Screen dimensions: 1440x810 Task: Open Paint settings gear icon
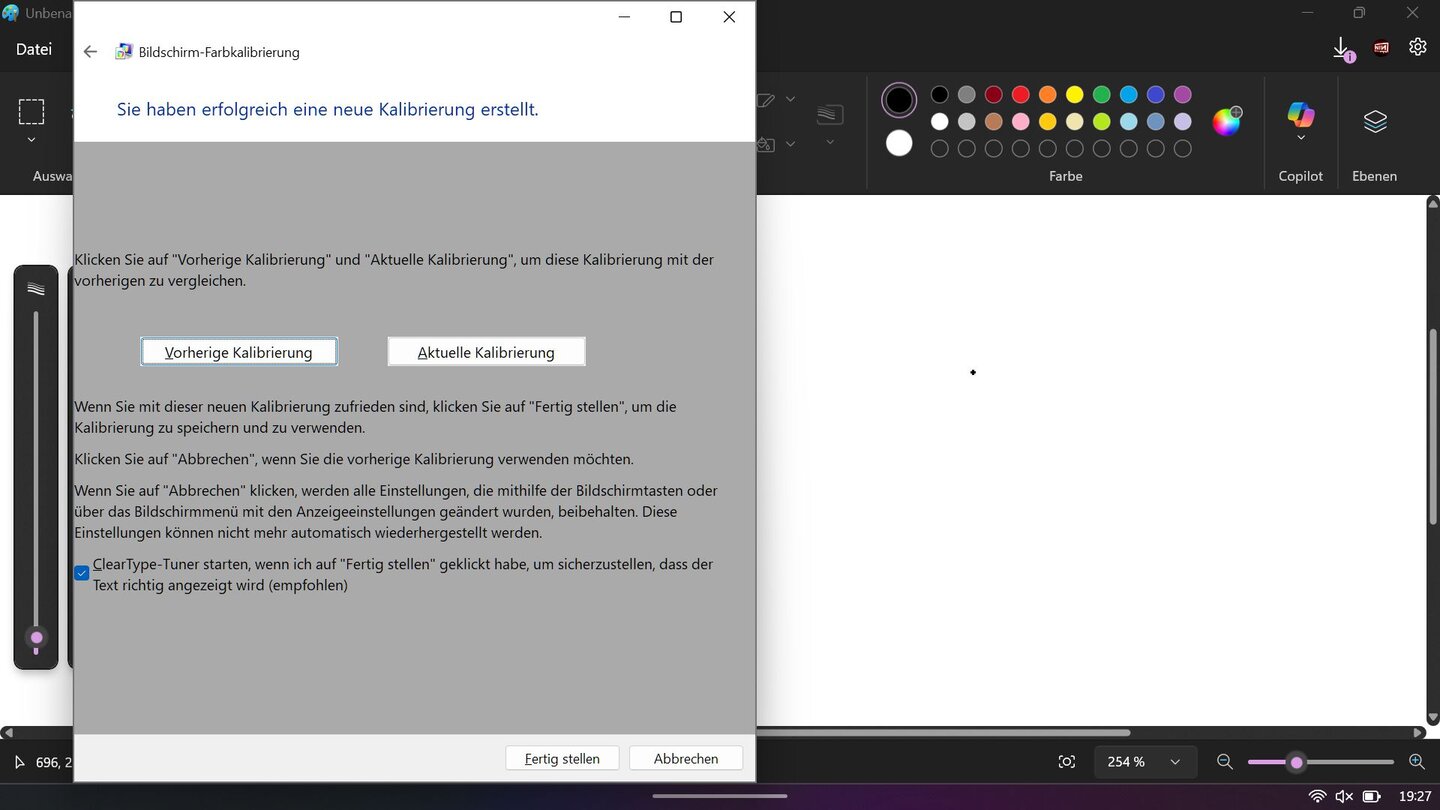(1417, 47)
